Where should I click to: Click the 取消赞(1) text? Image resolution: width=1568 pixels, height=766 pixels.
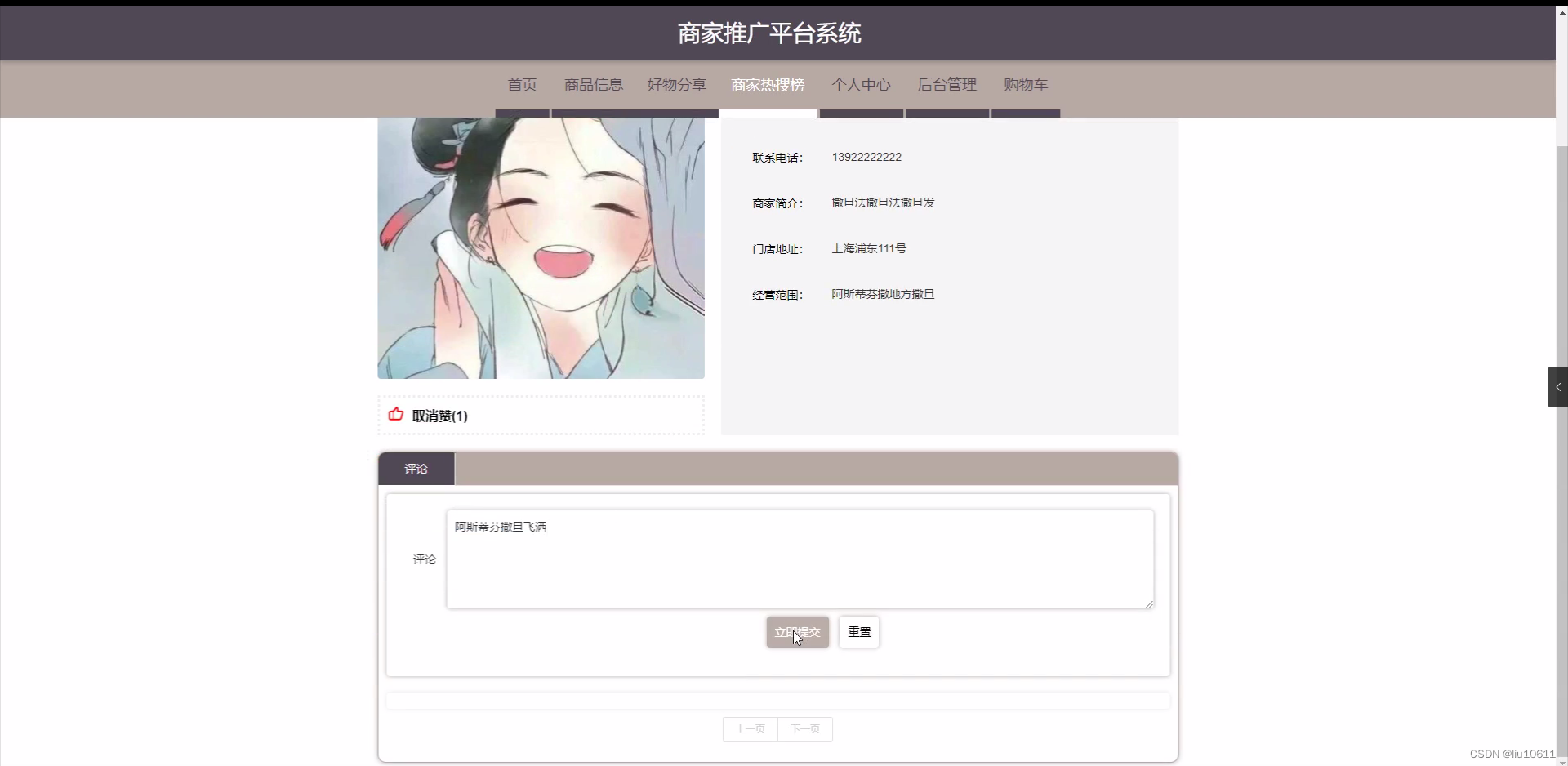439,416
